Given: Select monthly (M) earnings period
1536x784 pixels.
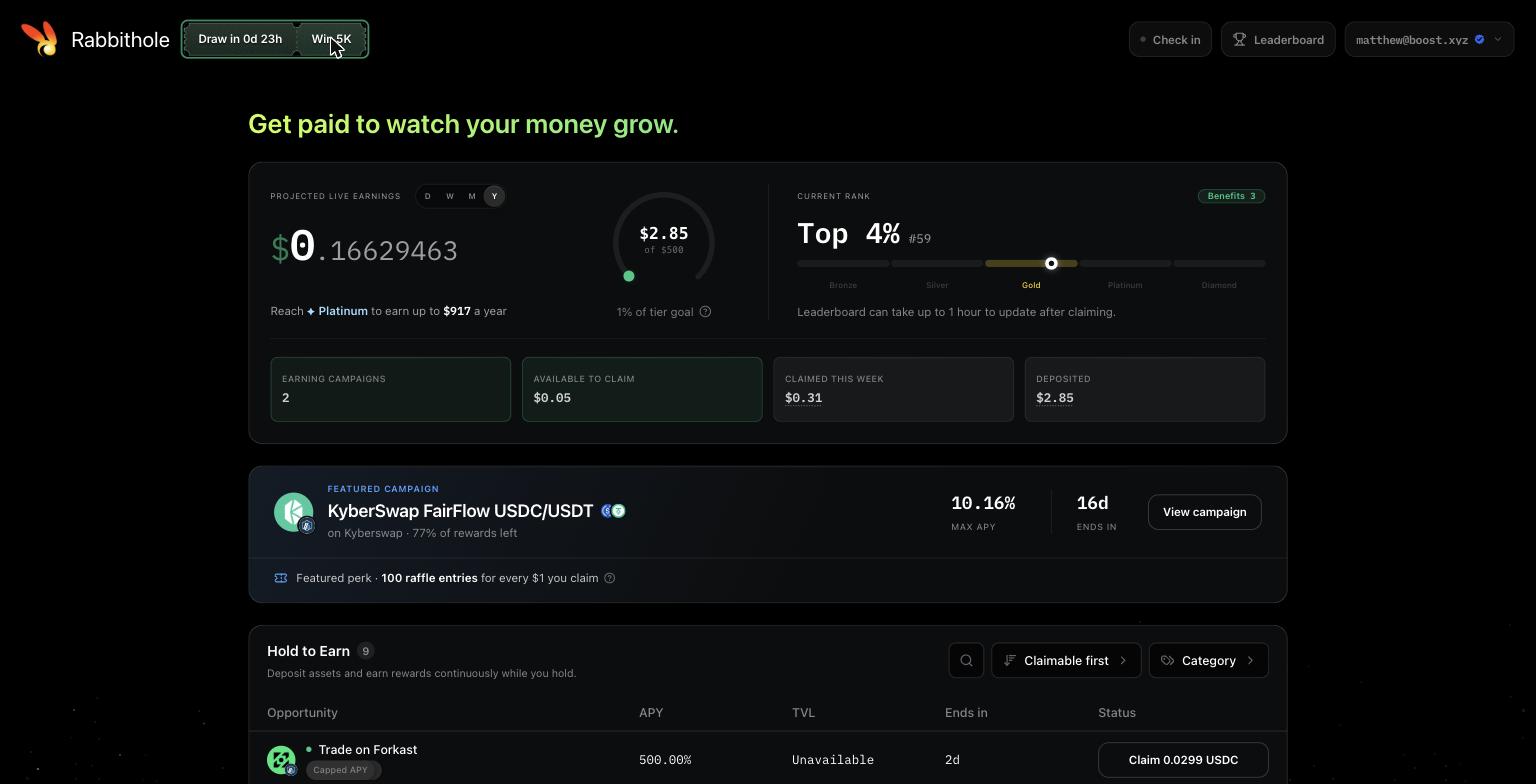Looking at the screenshot, I should pos(472,196).
